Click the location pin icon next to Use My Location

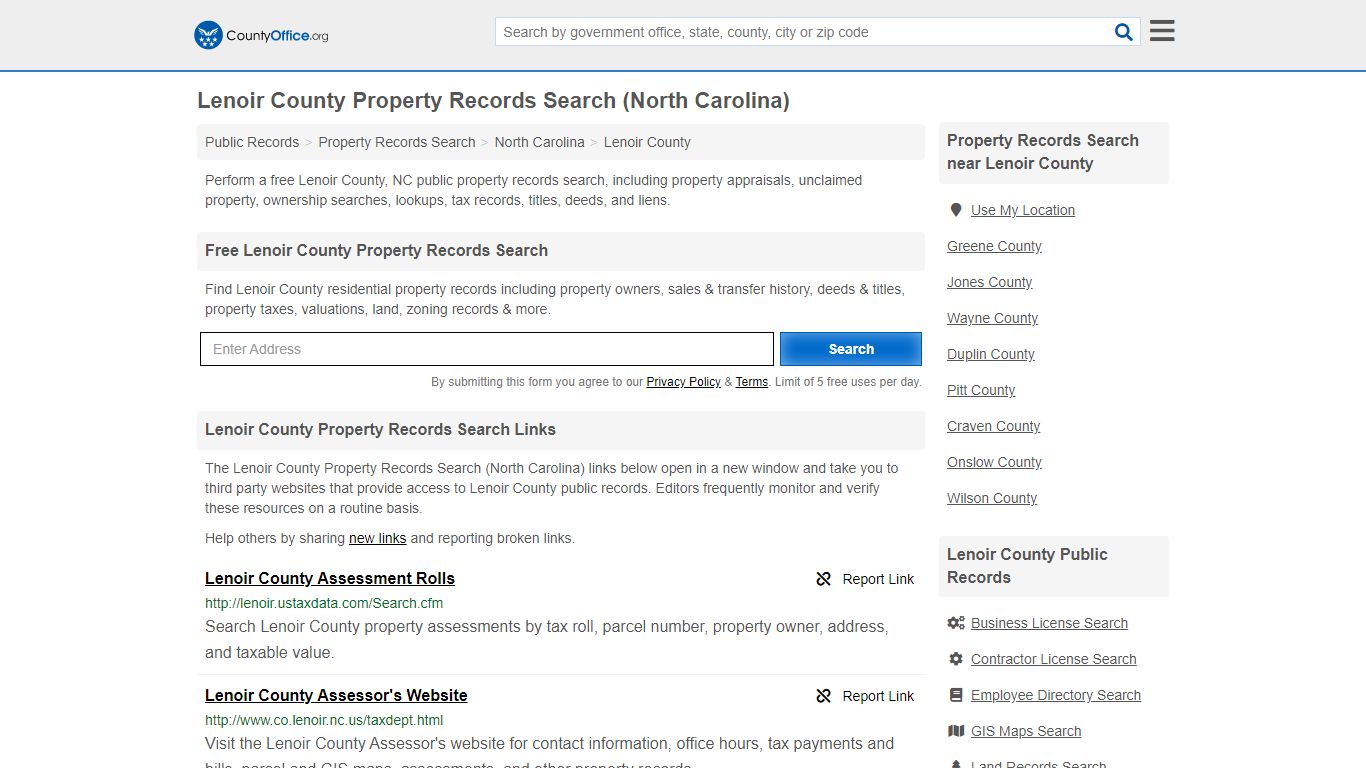click(x=956, y=210)
